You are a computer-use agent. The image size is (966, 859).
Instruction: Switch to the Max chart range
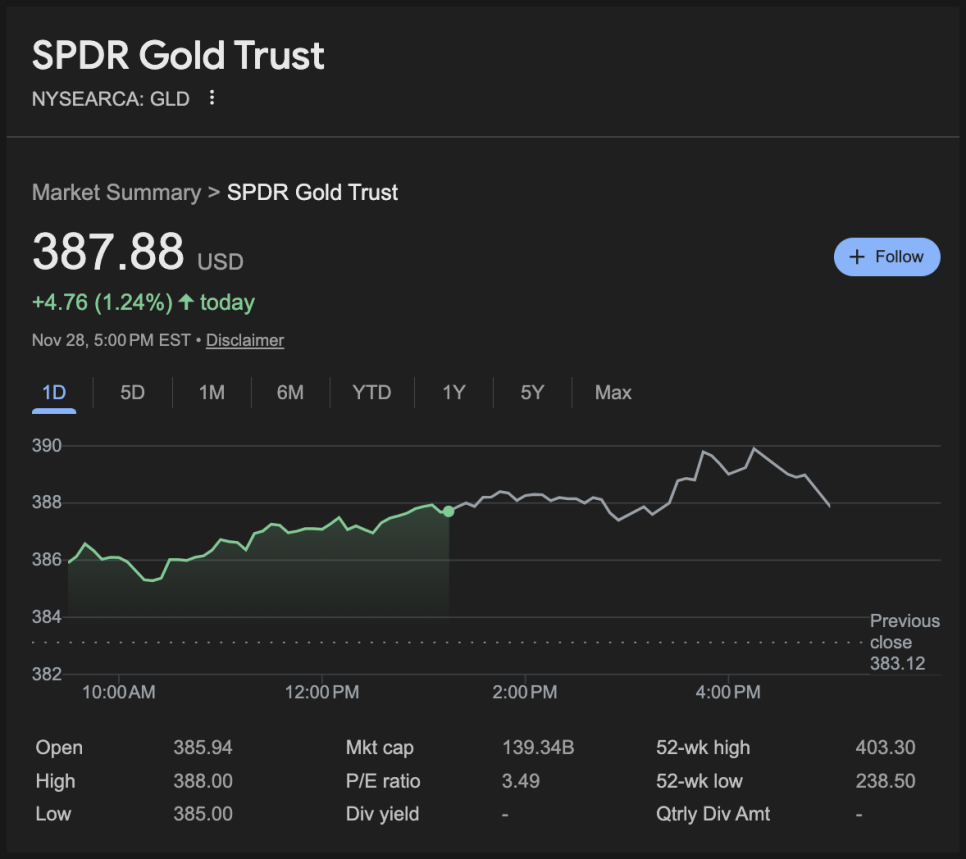tap(613, 393)
